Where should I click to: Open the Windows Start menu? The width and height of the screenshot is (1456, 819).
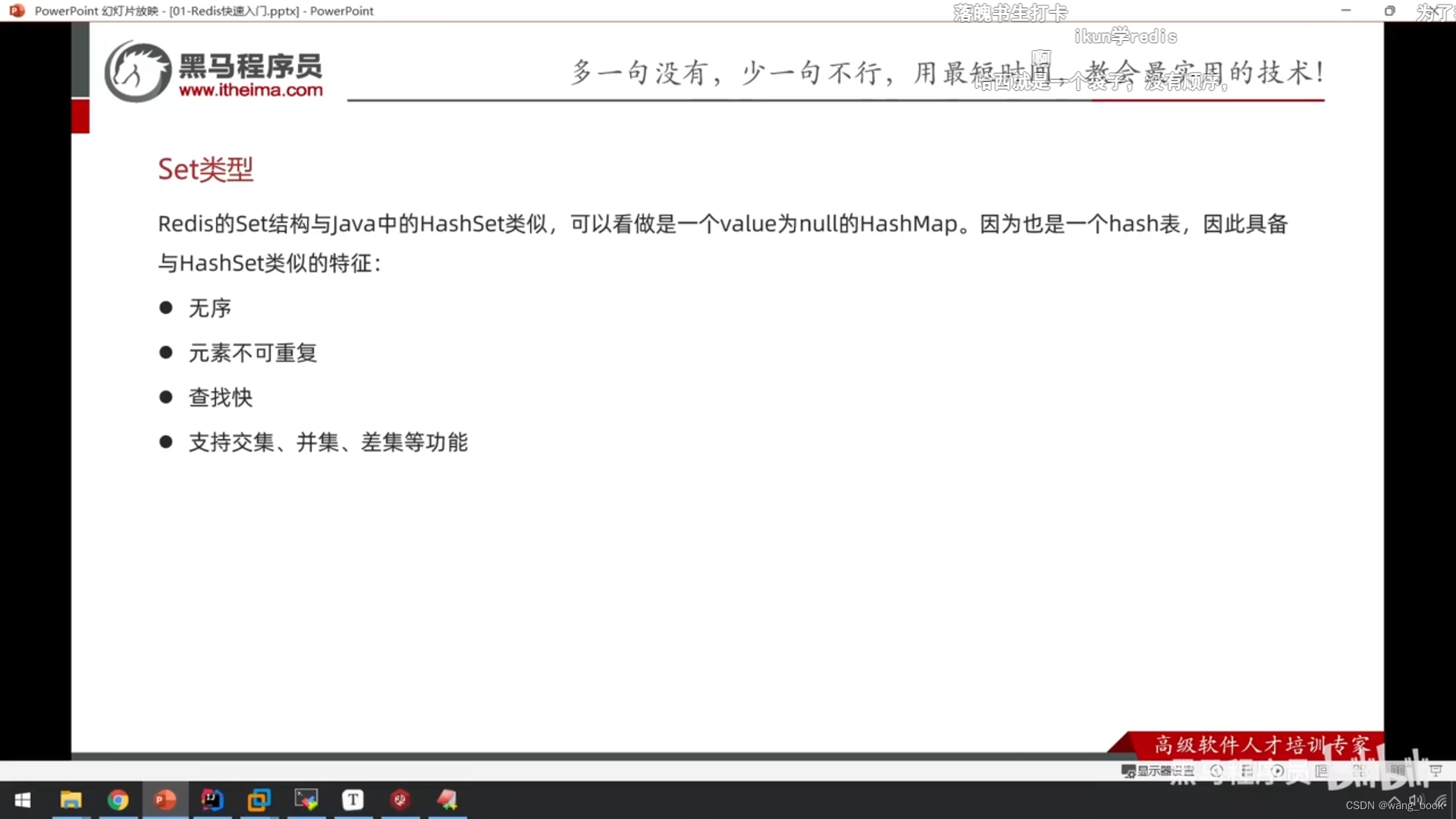point(23,800)
